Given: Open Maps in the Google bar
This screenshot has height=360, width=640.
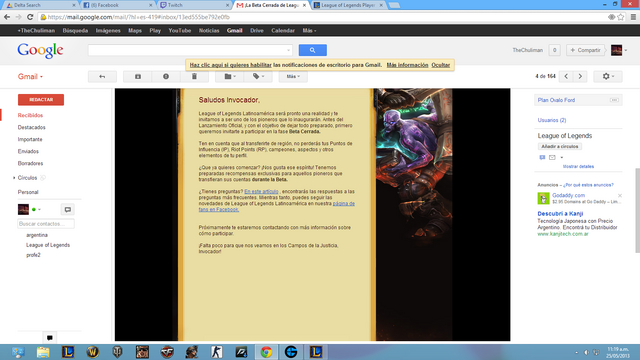Looking at the screenshot, I should coord(135,31).
